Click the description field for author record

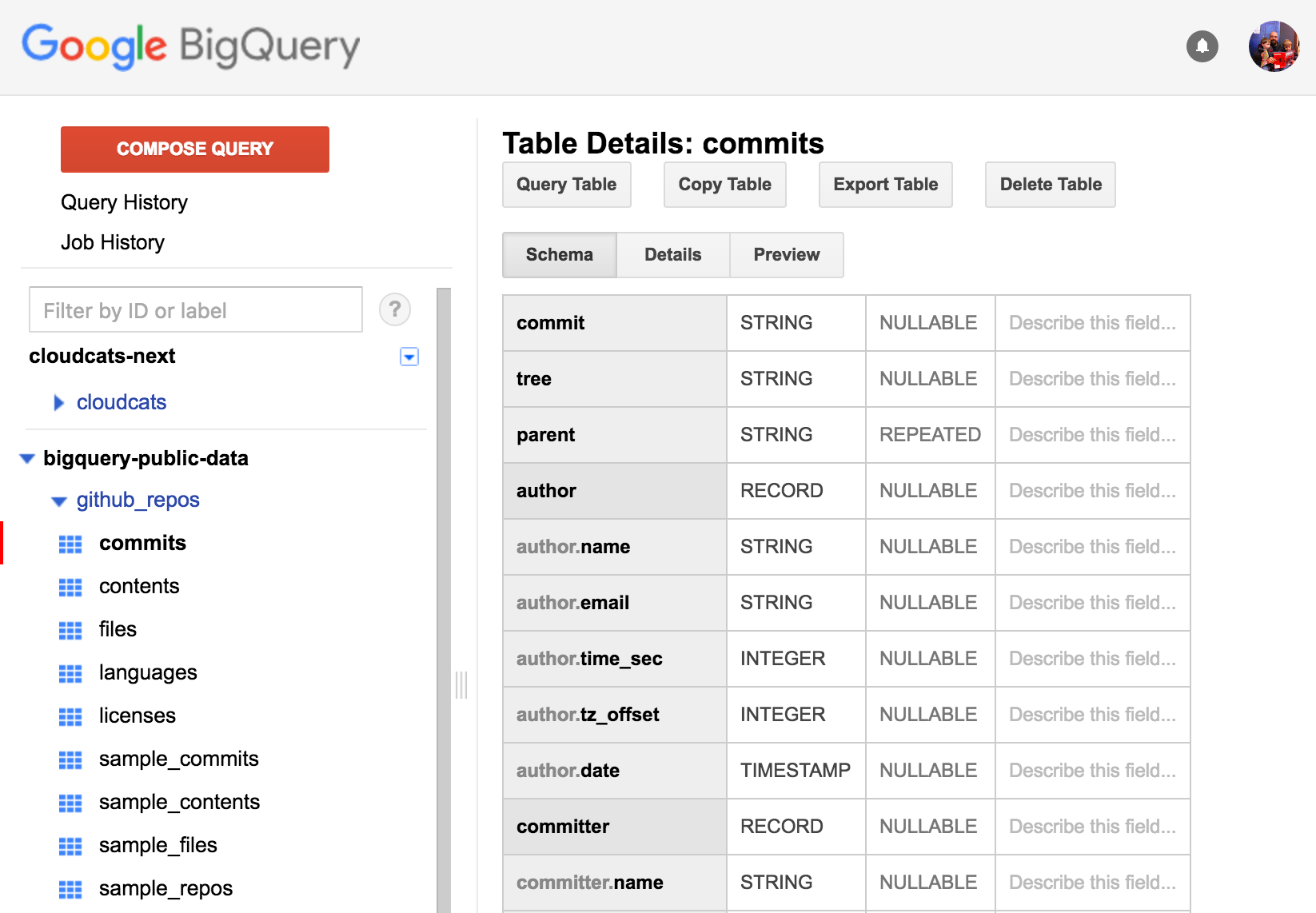[x=1092, y=491]
